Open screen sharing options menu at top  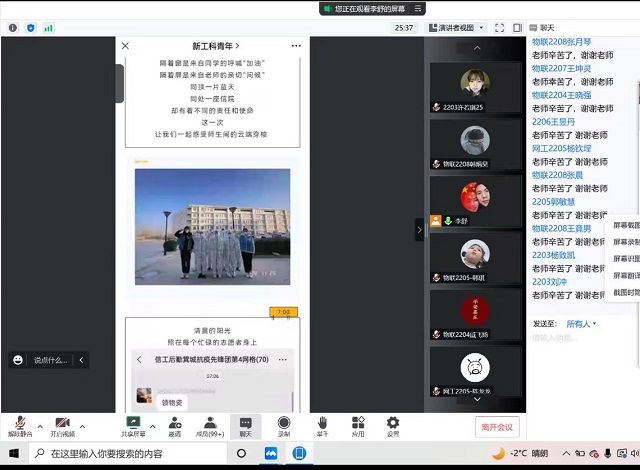418,9
